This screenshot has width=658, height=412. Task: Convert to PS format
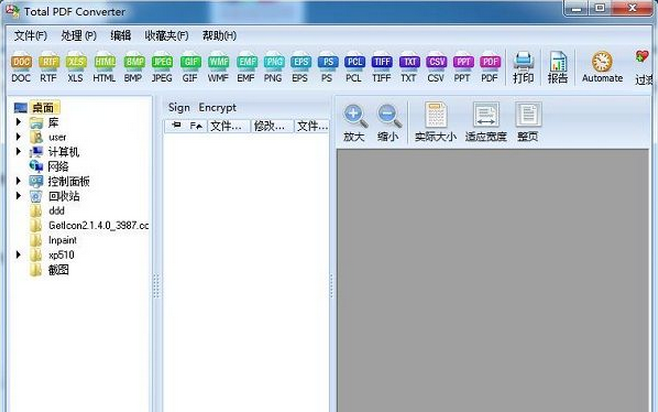pos(327,69)
